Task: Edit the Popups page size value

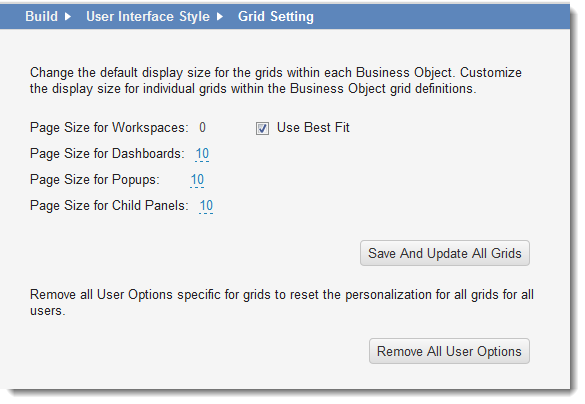Action: pos(197,180)
